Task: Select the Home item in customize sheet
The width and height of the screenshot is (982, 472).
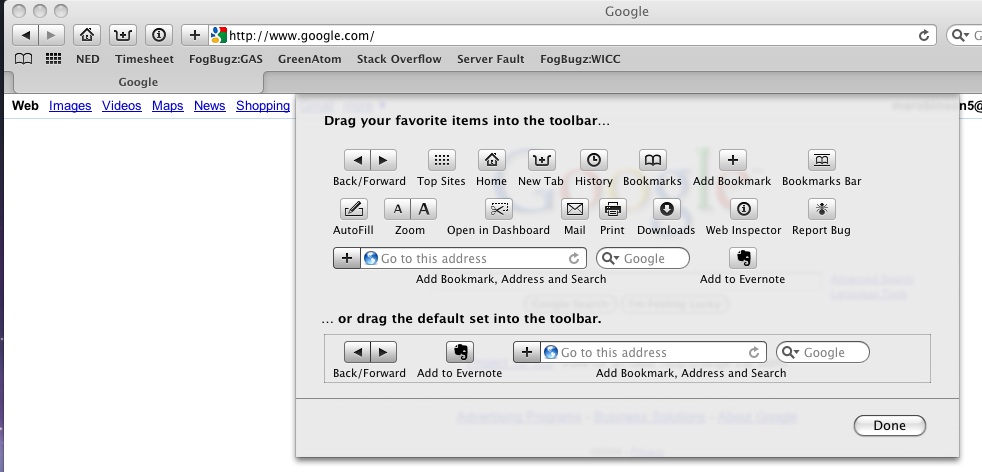Action: 492,160
